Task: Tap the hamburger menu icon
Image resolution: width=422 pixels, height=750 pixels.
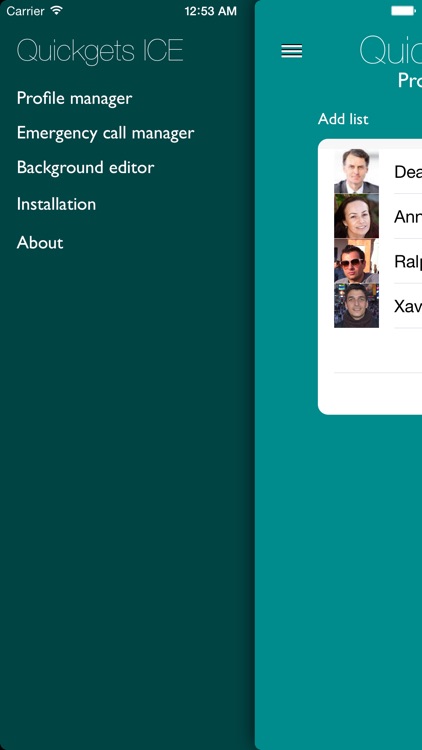Action: point(291,51)
